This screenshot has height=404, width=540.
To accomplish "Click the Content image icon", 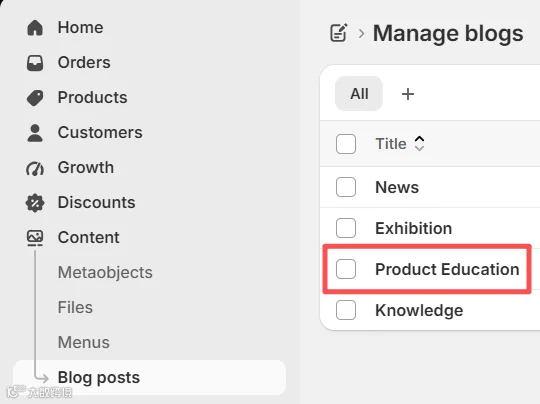I will pos(35,238).
